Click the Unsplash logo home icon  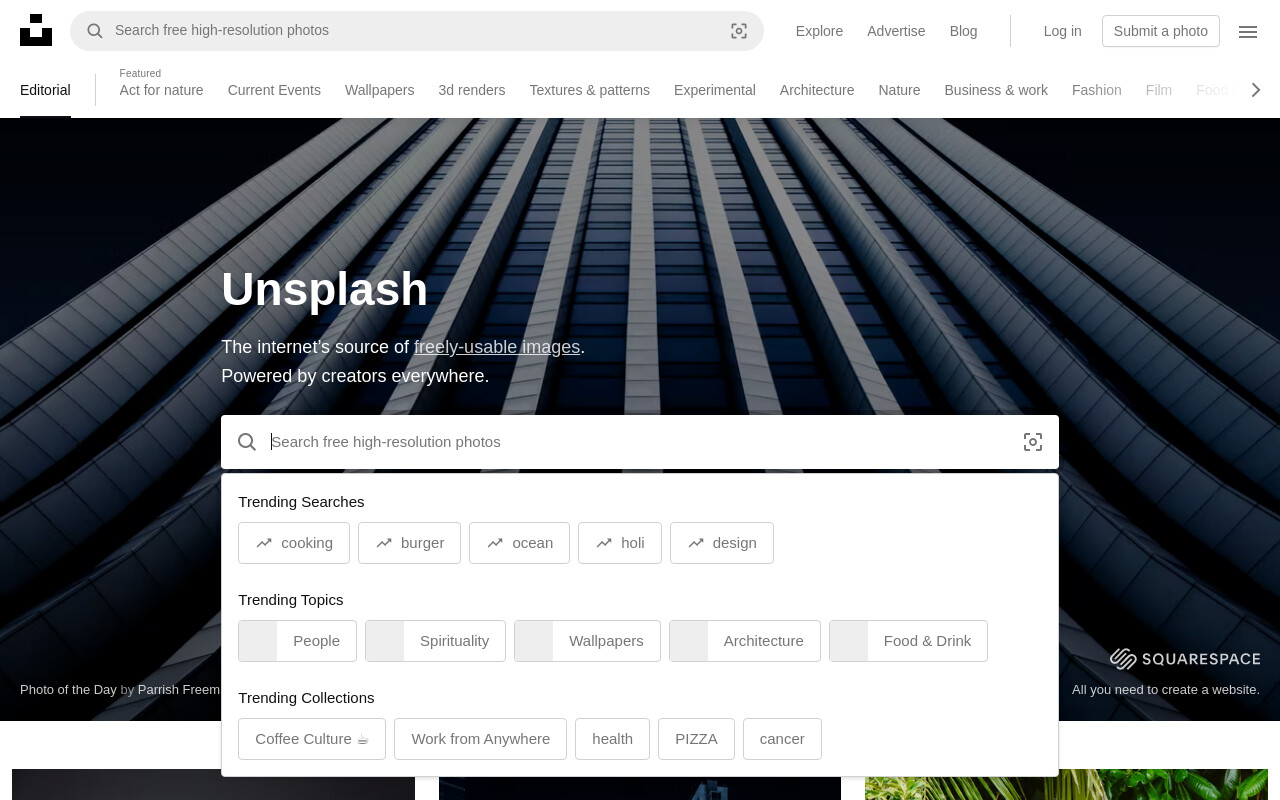[36, 30]
